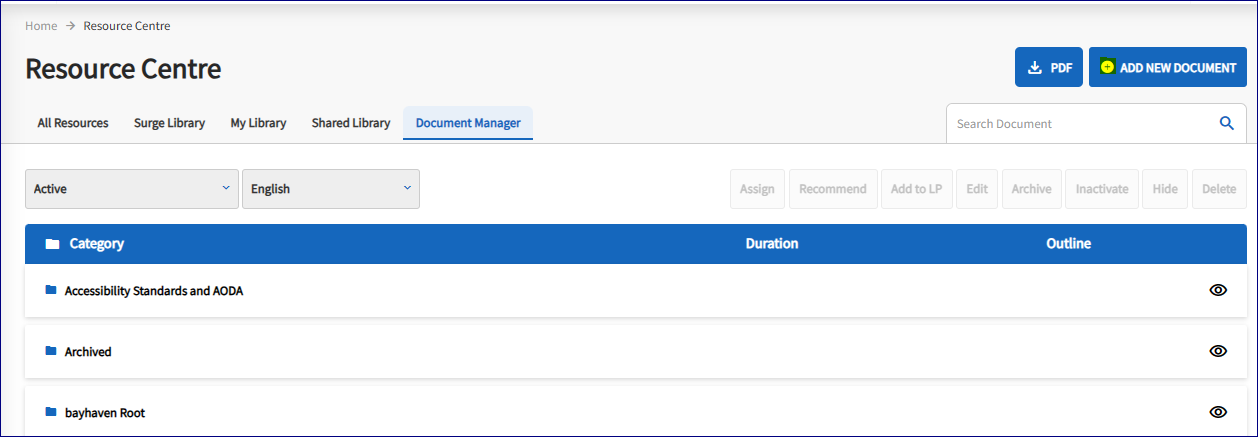Screen dimensions: 1258x437
Task: Switch to Surge Library tab
Action: [169, 123]
